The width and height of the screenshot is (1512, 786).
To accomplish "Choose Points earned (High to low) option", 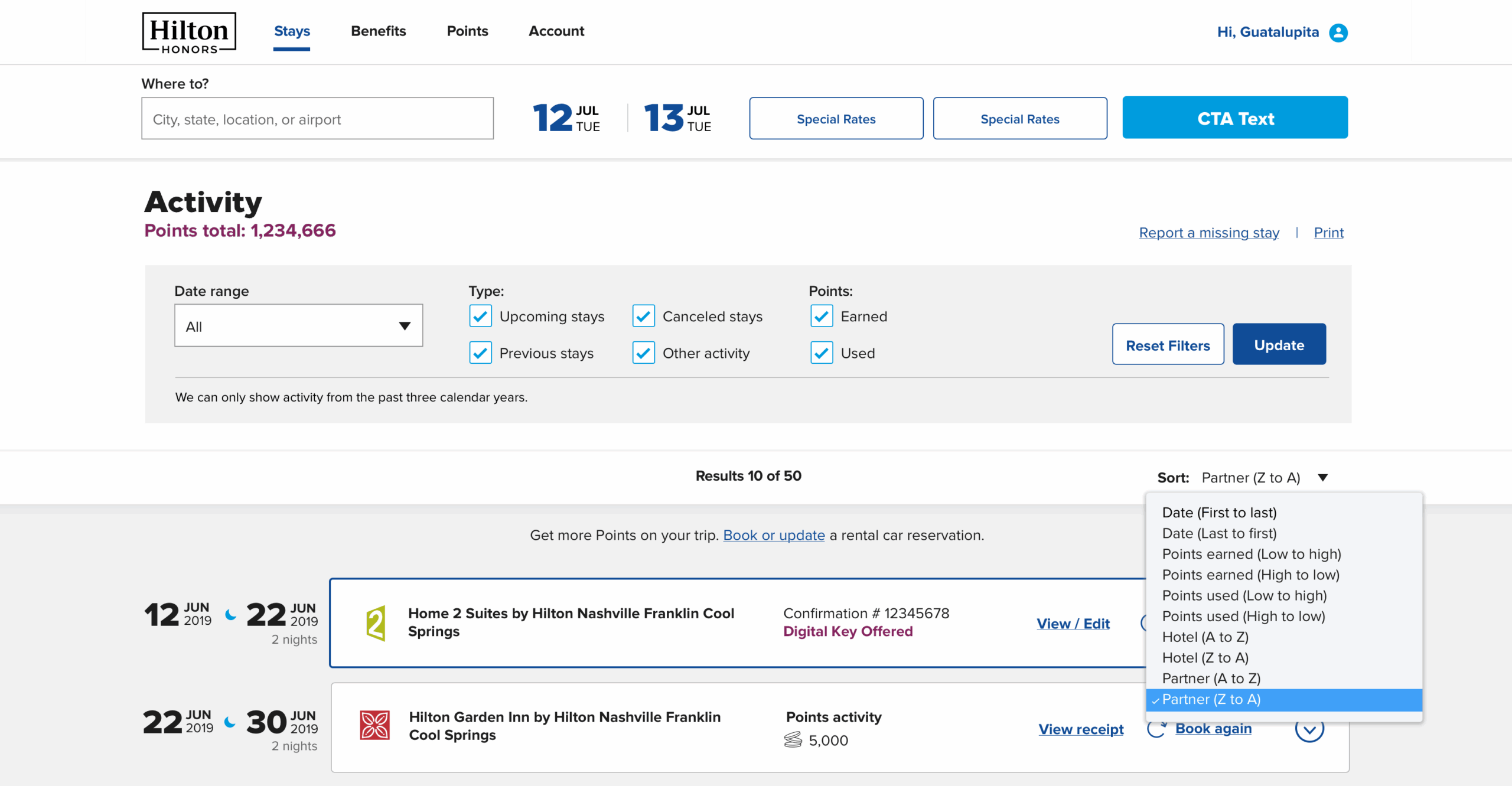I will 1250,575.
